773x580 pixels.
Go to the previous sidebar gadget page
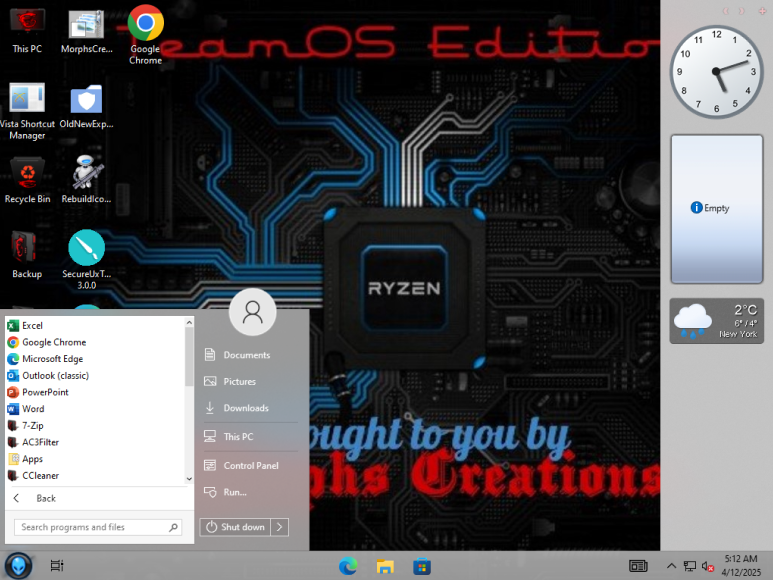(x=725, y=11)
